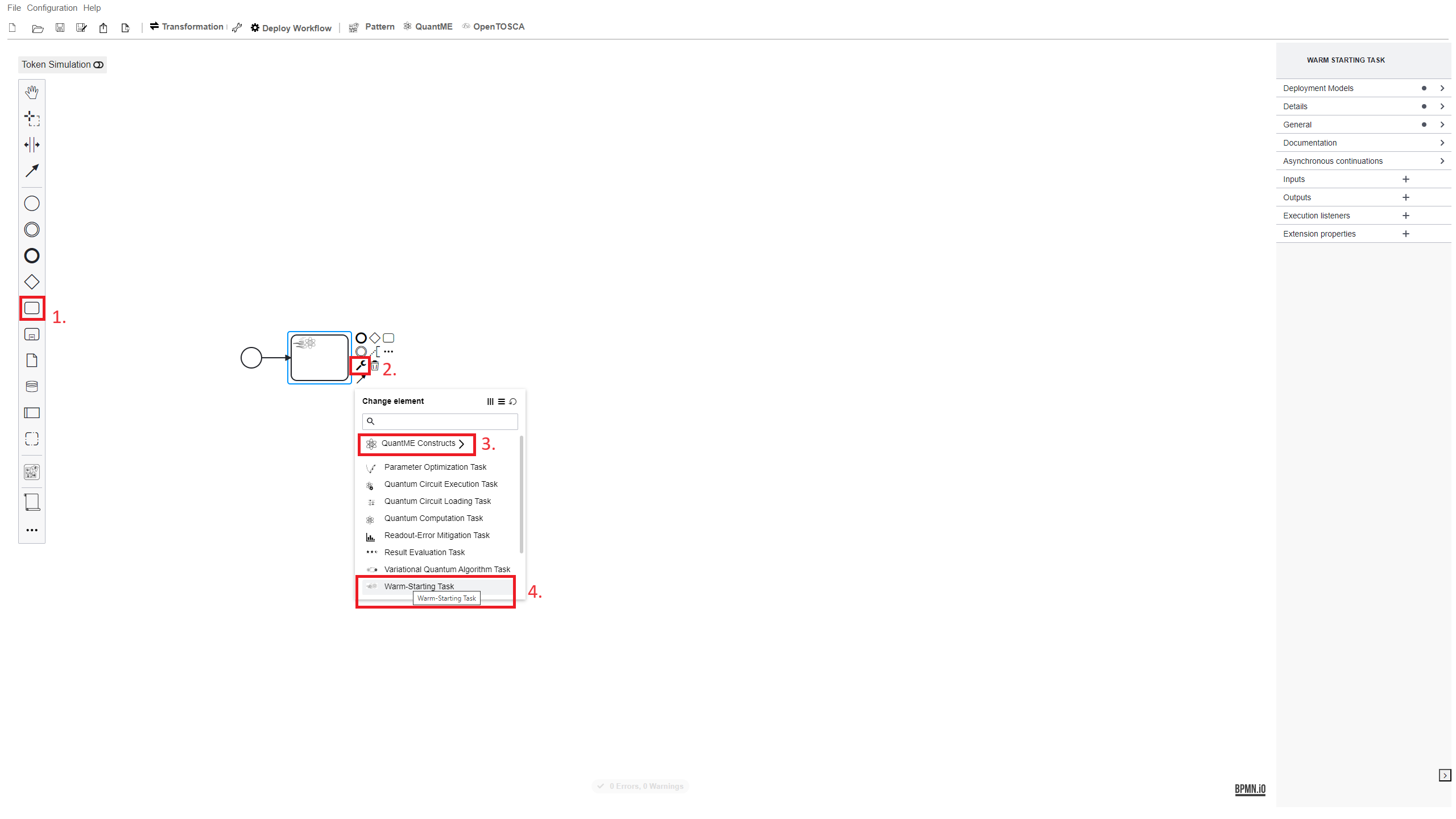Screen dimensions: 1456x819
Task: Add Outputs property with plus button
Action: click(x=1406, y=197)
